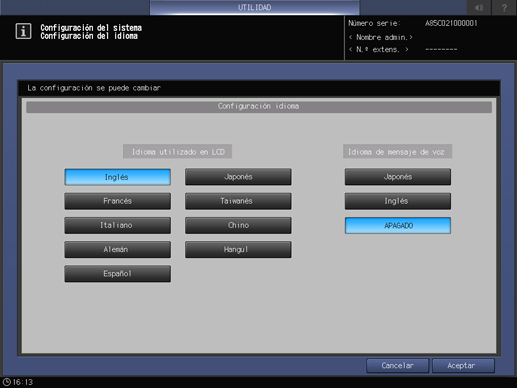The height and width of the screenshot is (388, 517).
Task: Set LCD language to Hangul
Action: pyautogui.click(x=238, y=249)
